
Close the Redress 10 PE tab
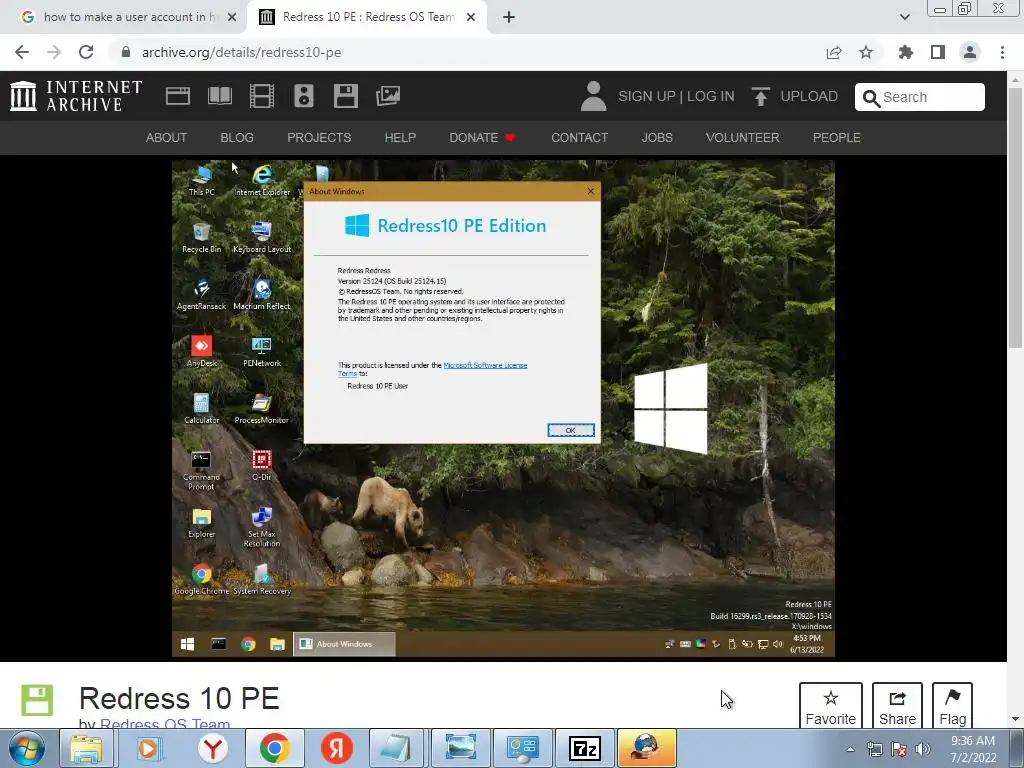(471, 17)
